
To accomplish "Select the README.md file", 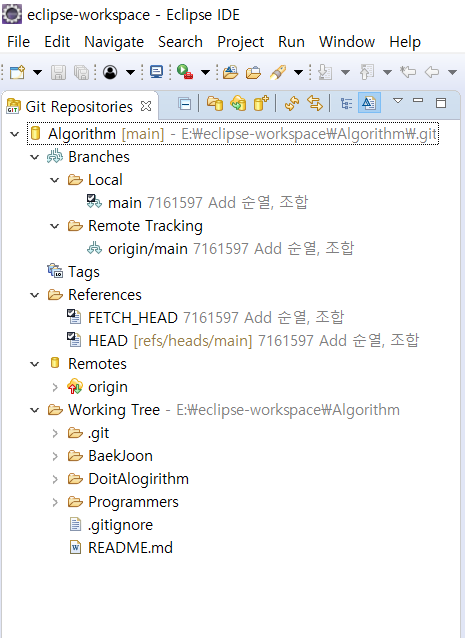I will click(x=121, y=548).
